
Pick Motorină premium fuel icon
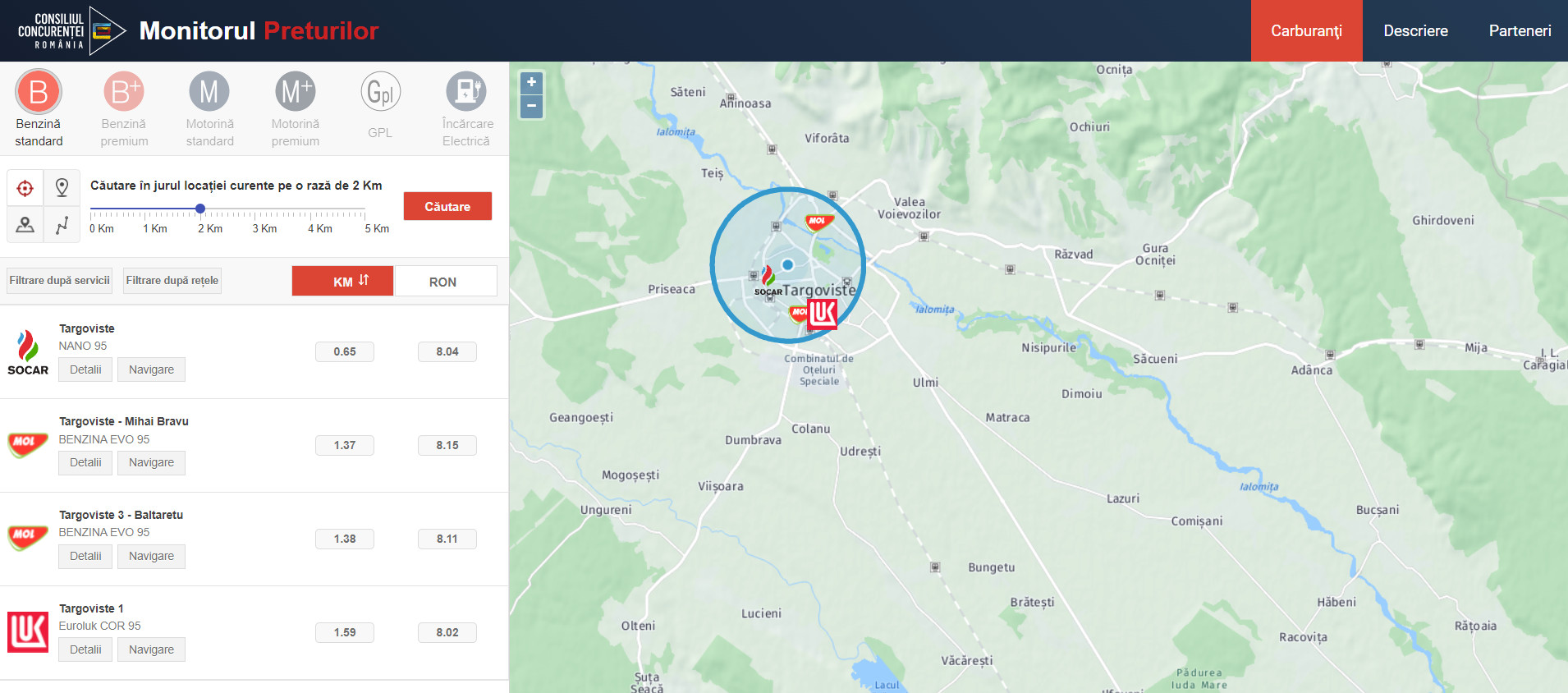coord(296,92)
